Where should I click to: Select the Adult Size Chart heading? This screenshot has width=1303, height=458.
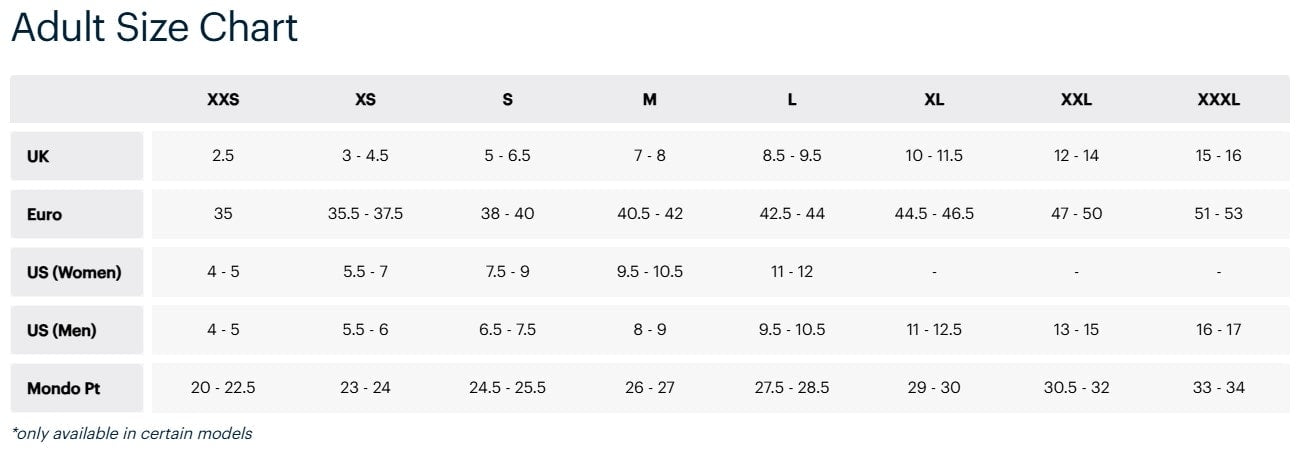[155, 28]
